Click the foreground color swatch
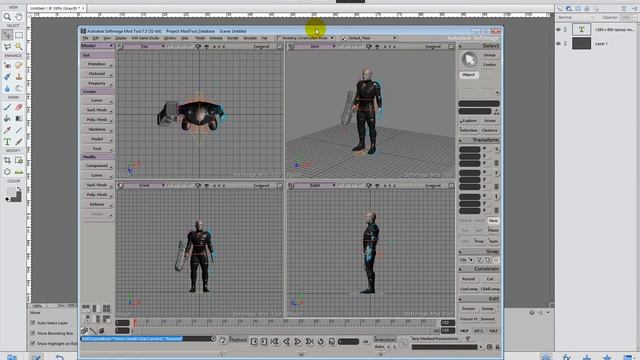The height and width of the screenshot is (360, 640). click(x=10, y=192)
